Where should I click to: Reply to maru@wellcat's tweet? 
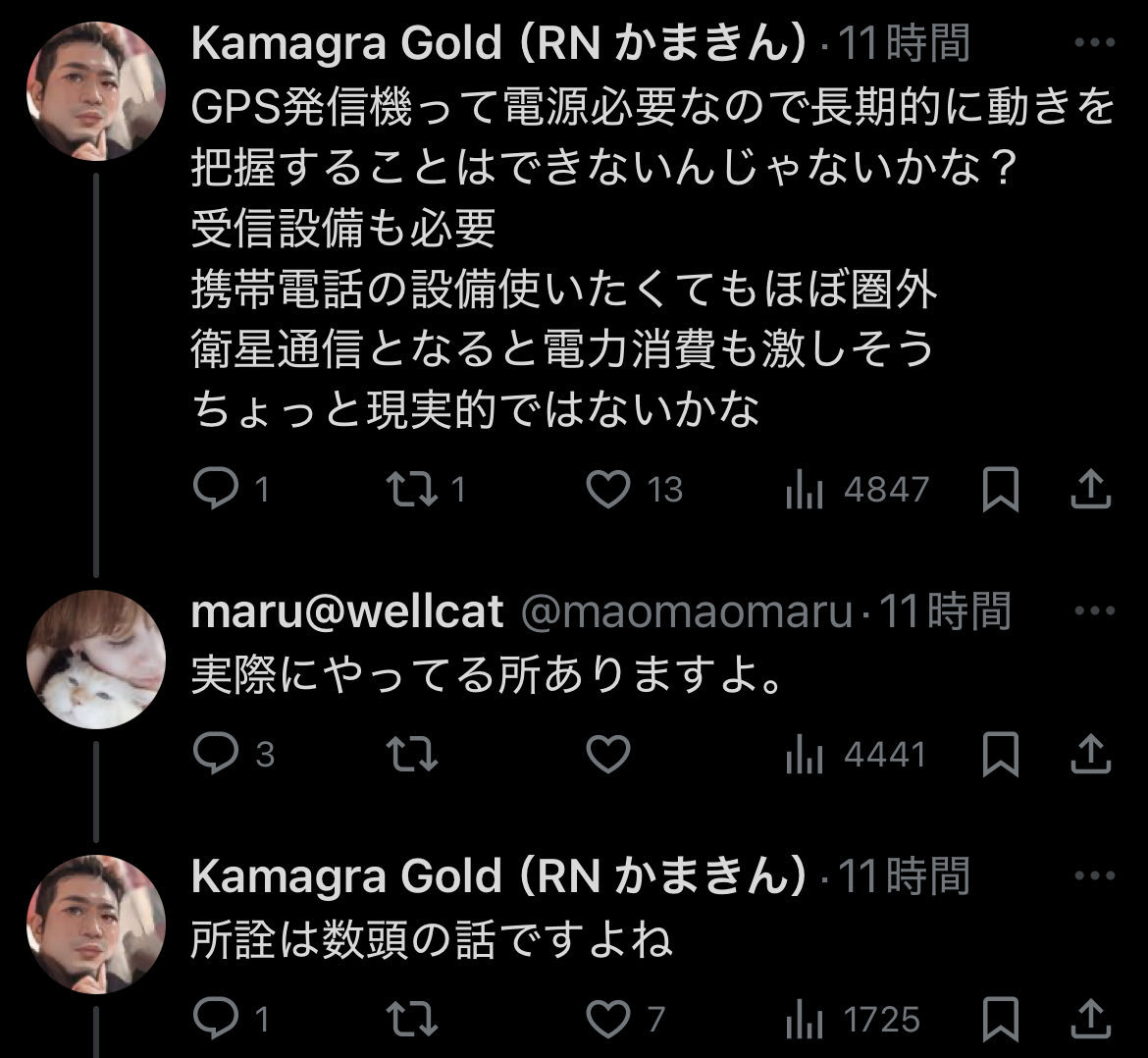211,754
